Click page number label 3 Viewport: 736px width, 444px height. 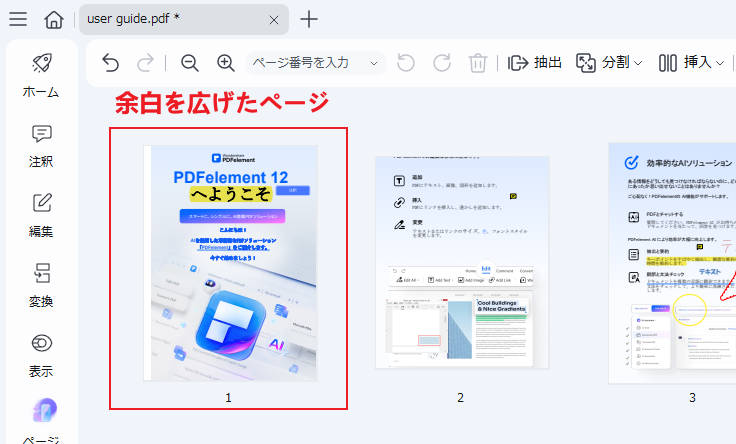click(692, 398)
